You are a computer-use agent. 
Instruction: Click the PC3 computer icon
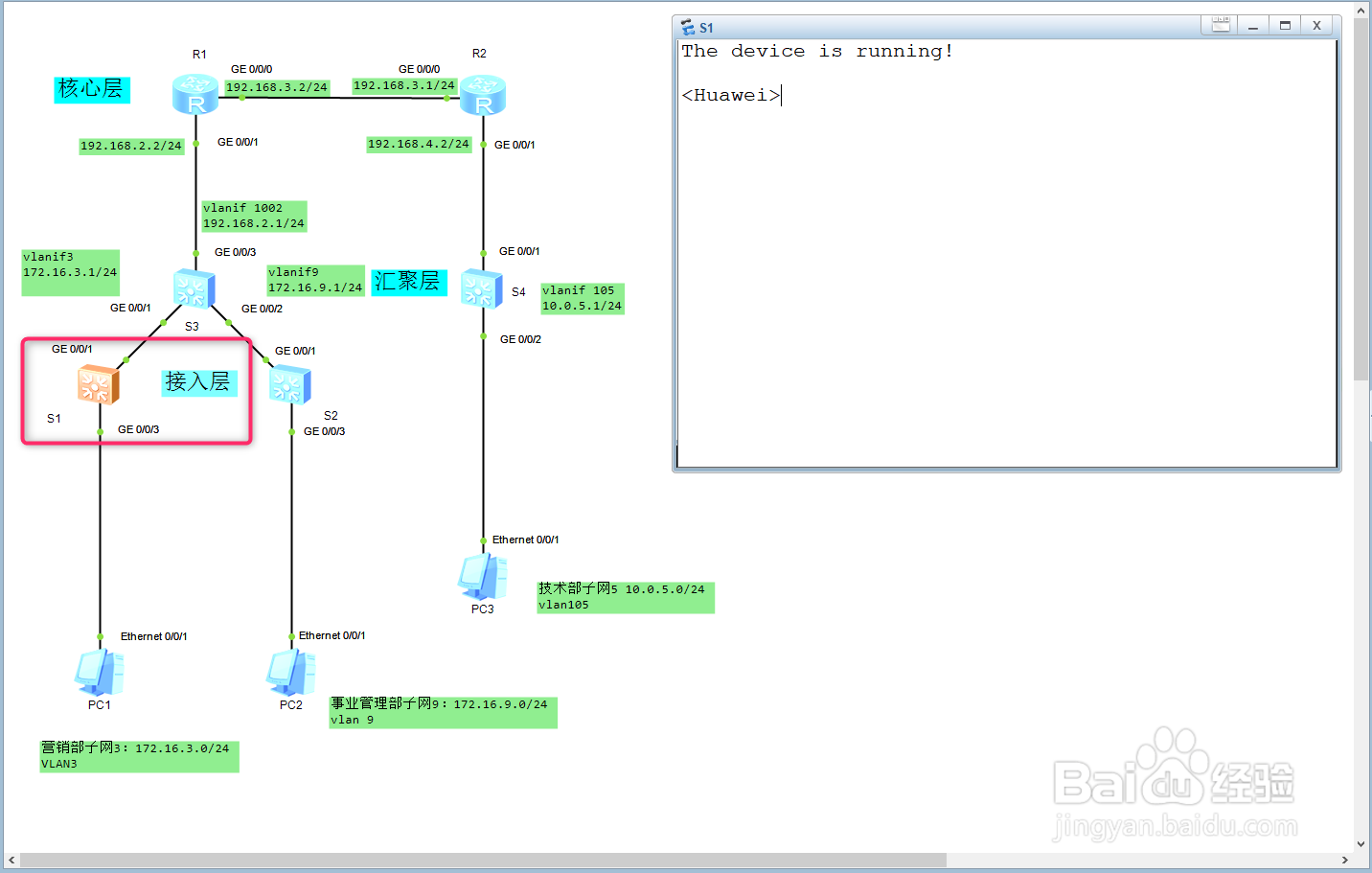tap(483, 577)
